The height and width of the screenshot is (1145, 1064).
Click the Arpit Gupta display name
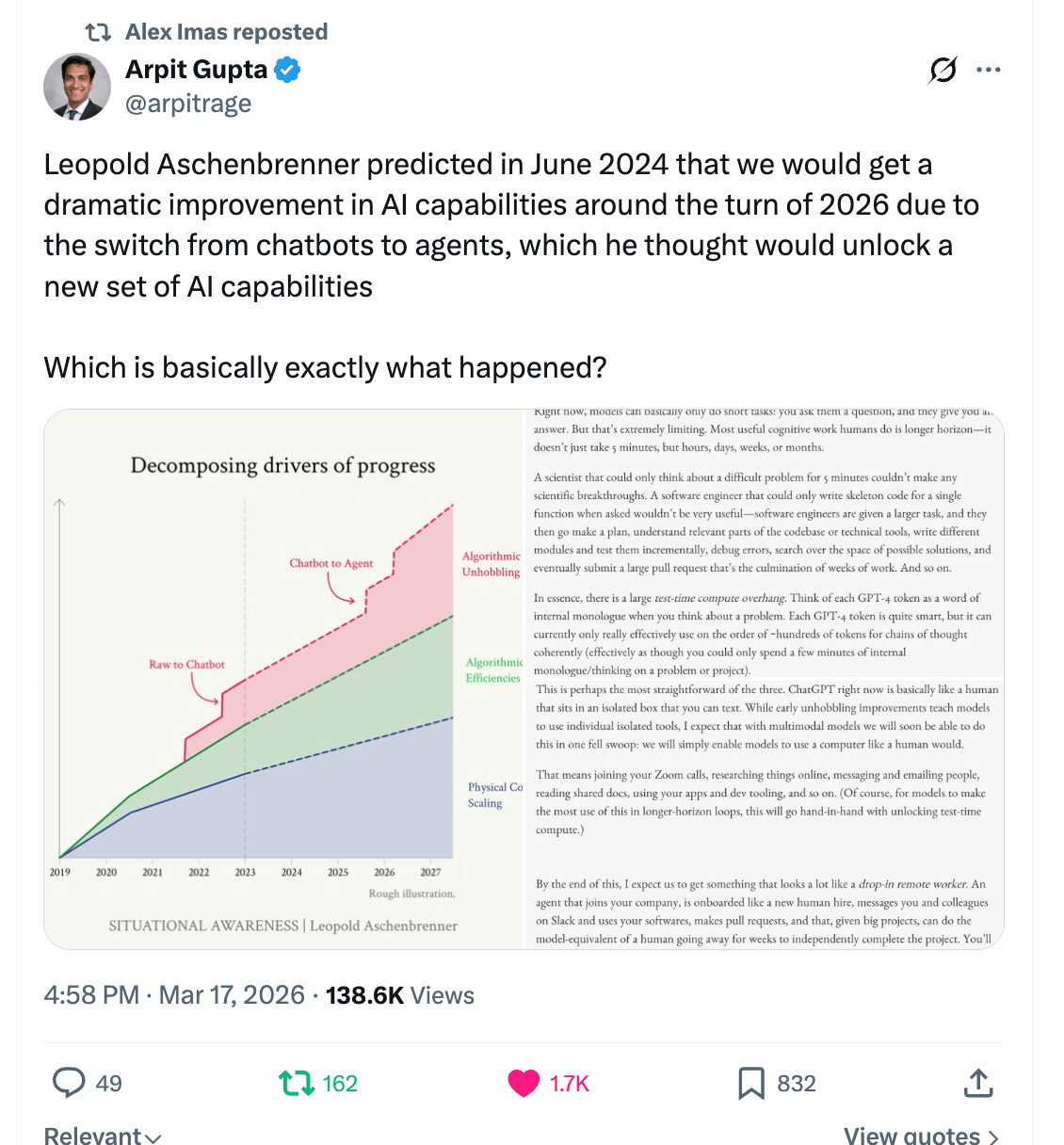(197, 70)
